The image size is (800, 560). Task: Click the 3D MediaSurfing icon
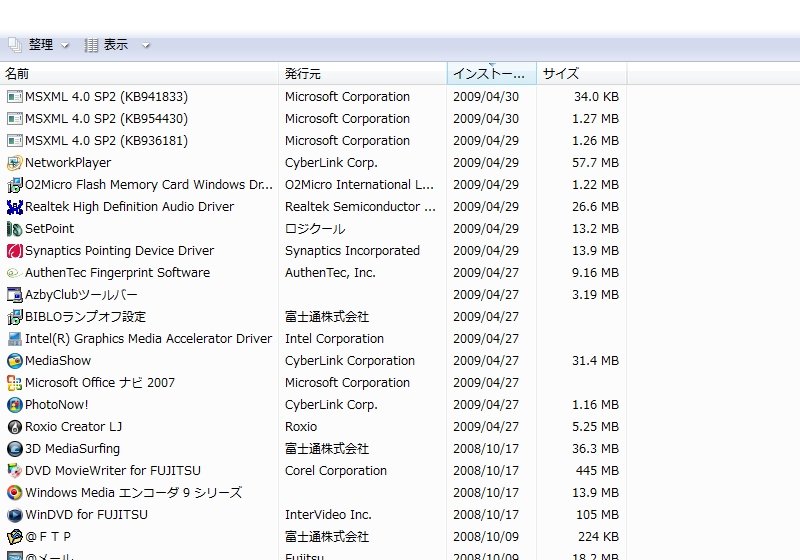[x=15, y=449]
